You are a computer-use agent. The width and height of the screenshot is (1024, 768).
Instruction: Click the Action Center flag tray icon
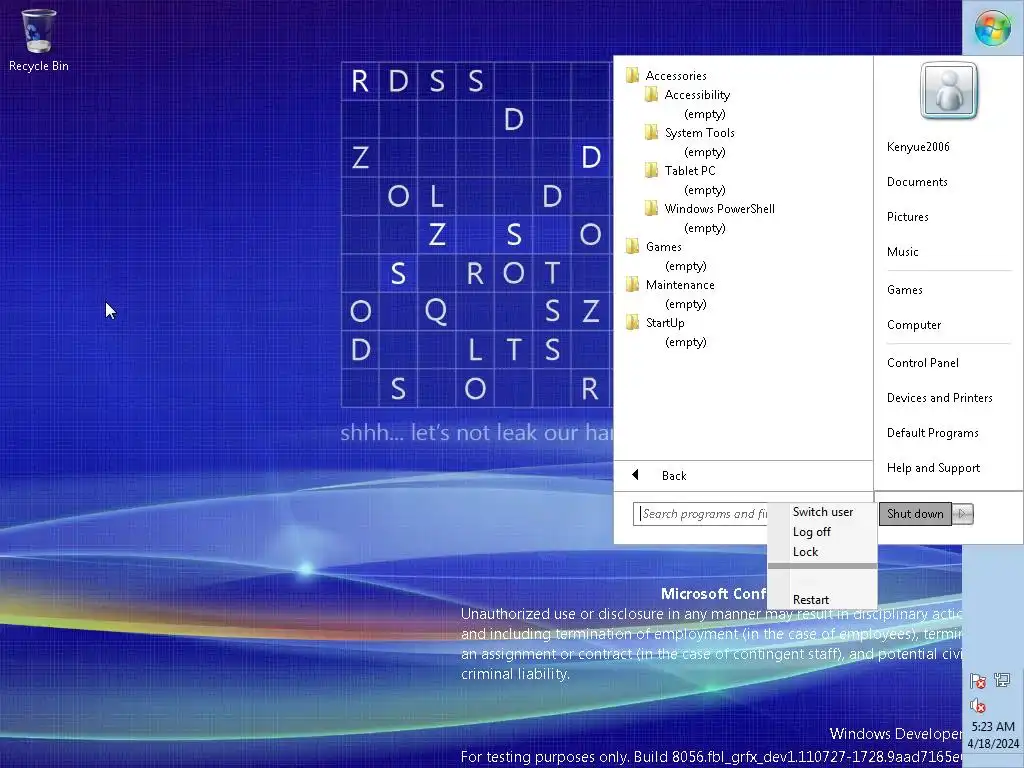pyautogui.click(x=978, y=681)
